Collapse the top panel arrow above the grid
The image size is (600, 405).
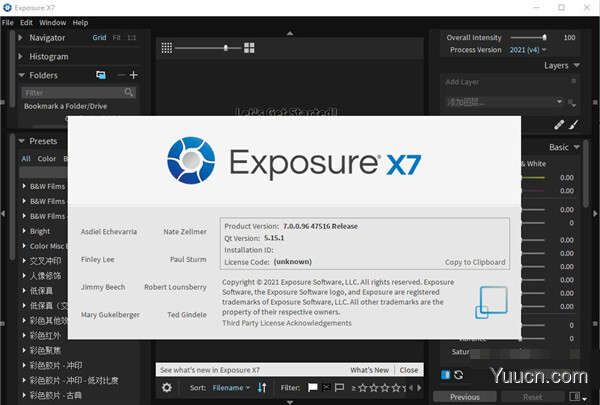290,33
